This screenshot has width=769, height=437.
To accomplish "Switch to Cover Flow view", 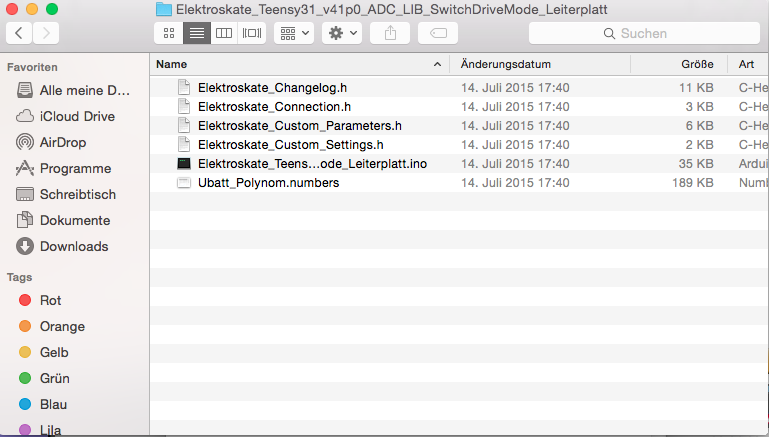I will pyautogui.click(x=252, y=33).
